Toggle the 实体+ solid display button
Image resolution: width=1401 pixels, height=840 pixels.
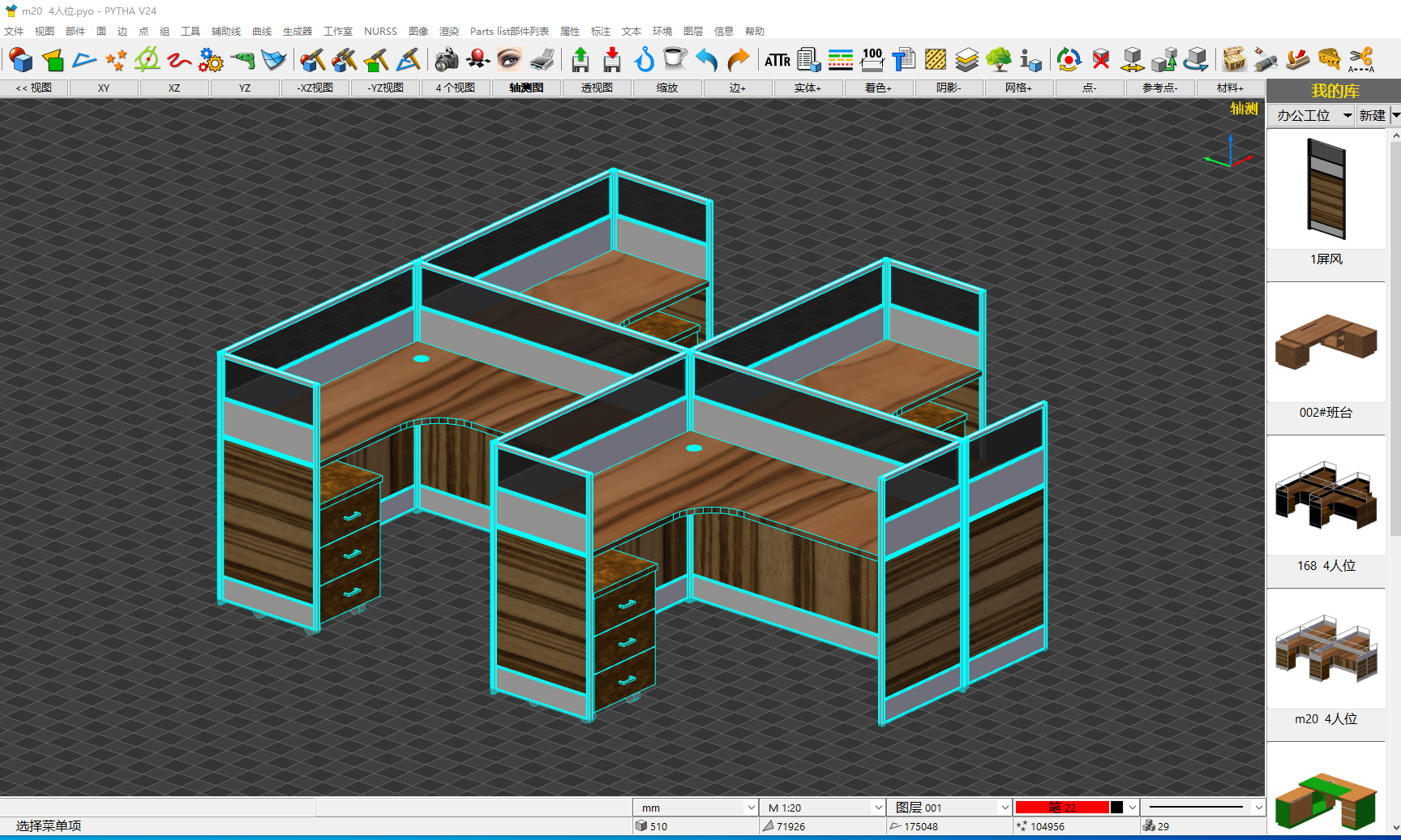[808, 88]
